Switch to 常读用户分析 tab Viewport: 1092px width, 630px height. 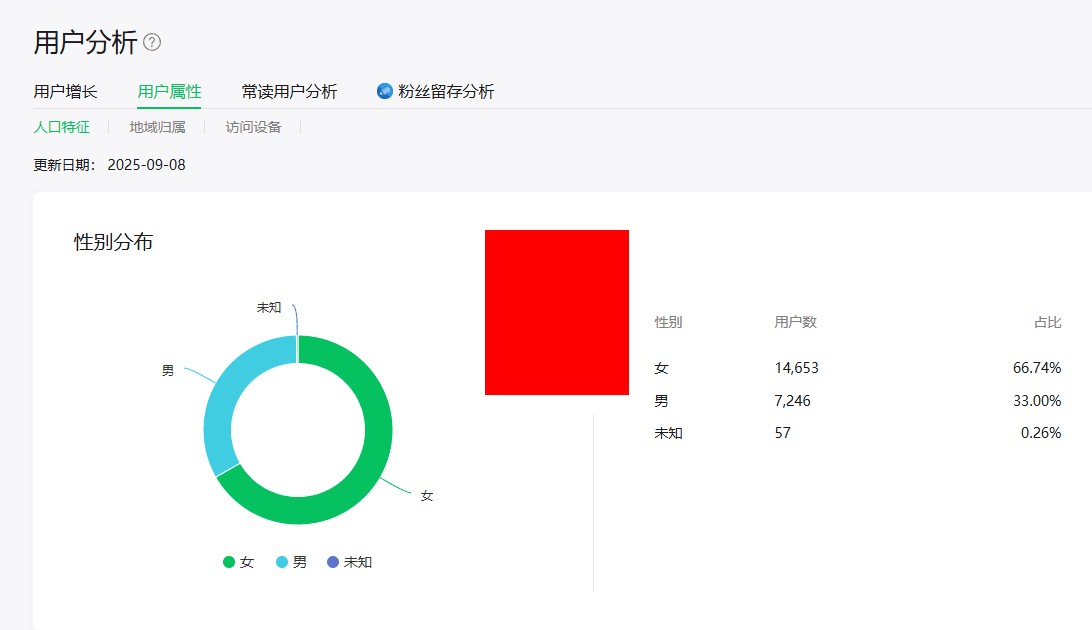point(289,92)
